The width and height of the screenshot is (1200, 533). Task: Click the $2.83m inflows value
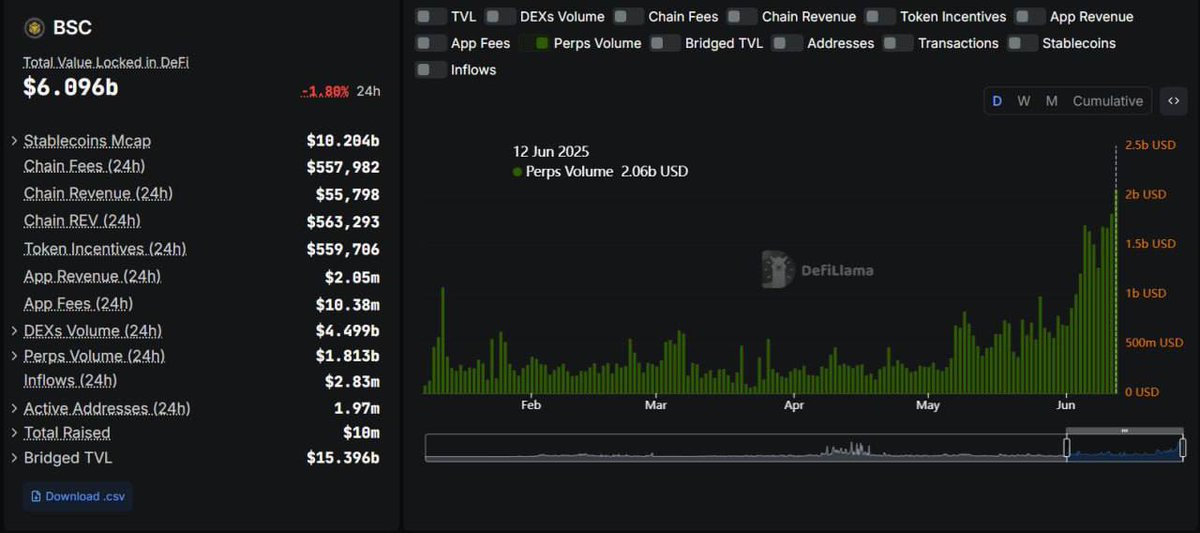click(x=352, y=382)
